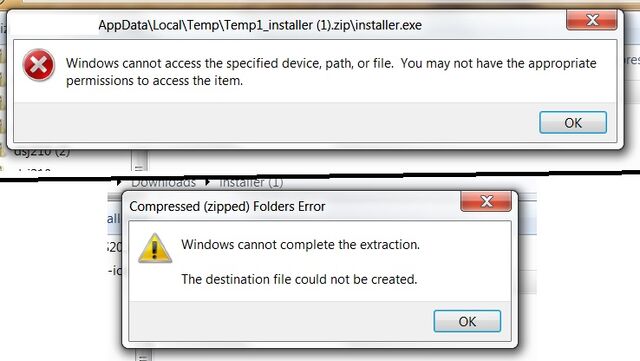Click 'Windows cannot access the specified device' message

331,72
